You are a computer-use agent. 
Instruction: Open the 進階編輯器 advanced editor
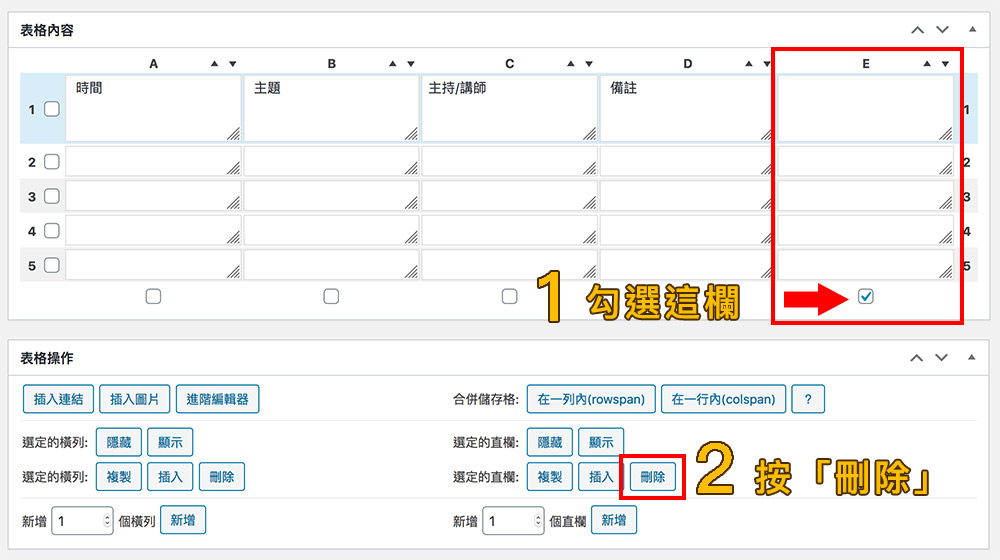pyautogui.click(x=218, y=399)
